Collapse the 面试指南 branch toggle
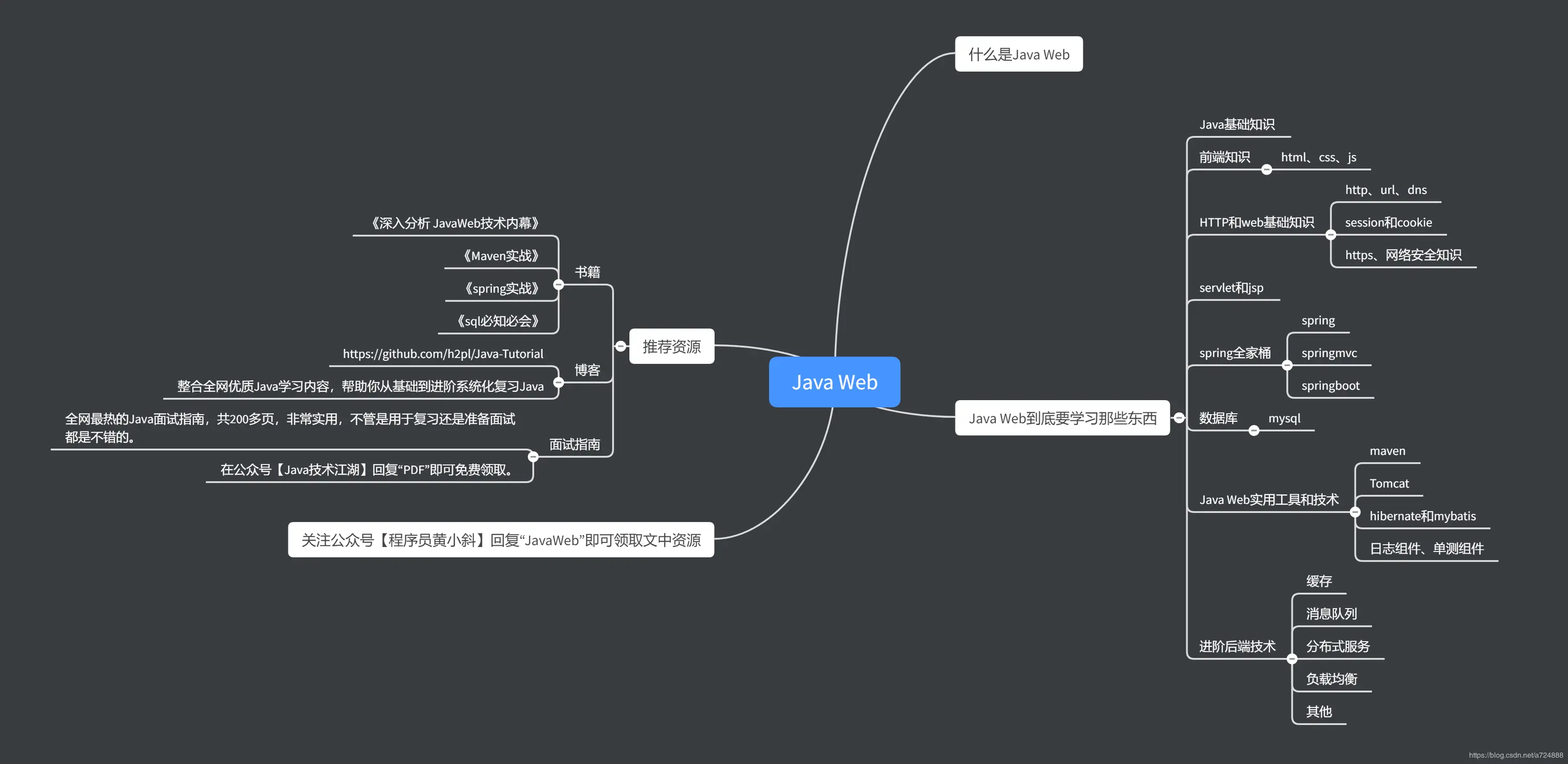This screenshot has width=1568, height=764. (x=533, y=456)
